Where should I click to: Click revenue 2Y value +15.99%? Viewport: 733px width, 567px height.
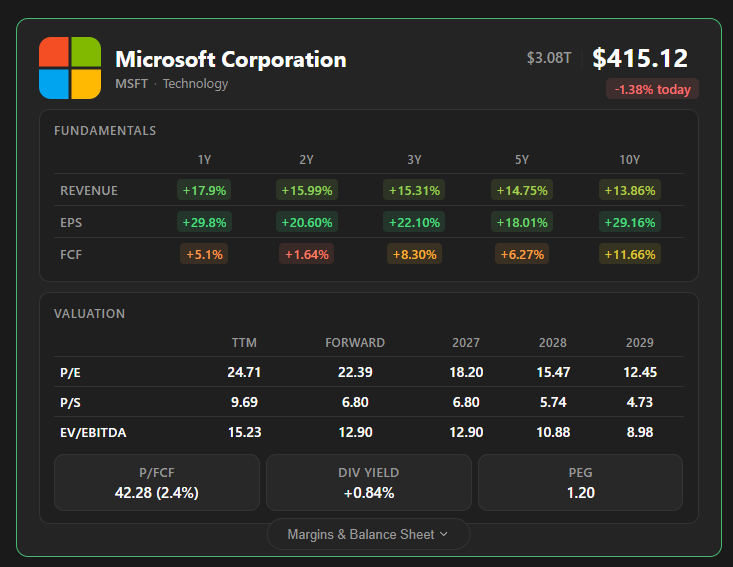[x=307, y=190]
